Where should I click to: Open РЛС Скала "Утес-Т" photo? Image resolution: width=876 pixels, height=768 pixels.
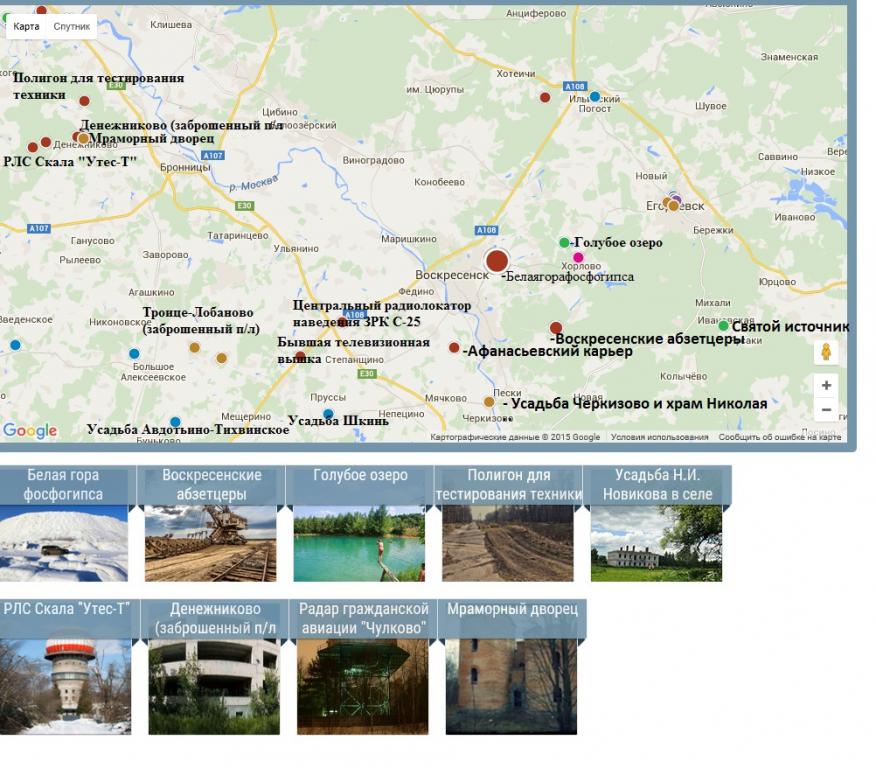65,686
